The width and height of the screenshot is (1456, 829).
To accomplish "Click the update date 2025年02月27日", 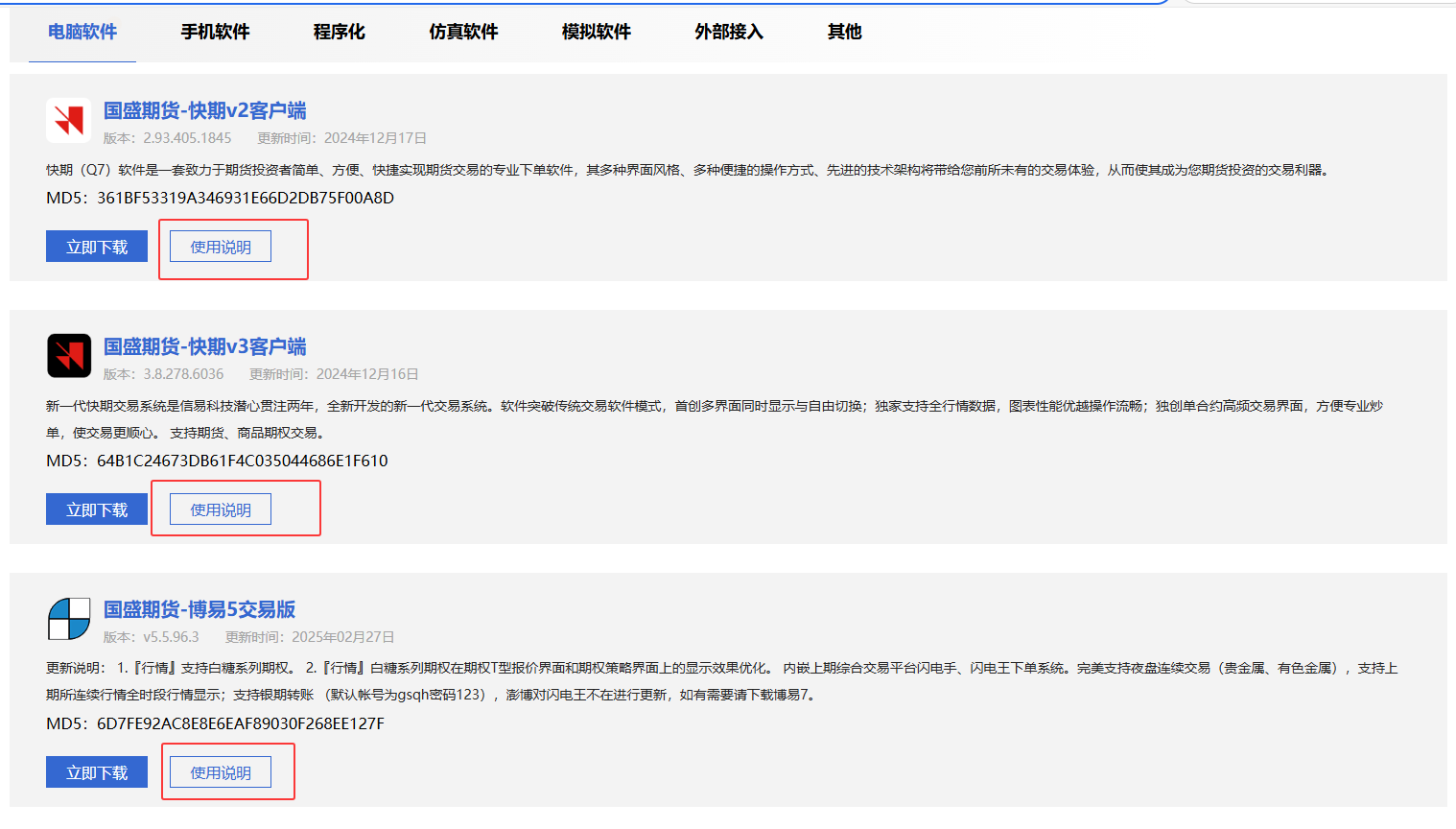I will pos(343,637).
